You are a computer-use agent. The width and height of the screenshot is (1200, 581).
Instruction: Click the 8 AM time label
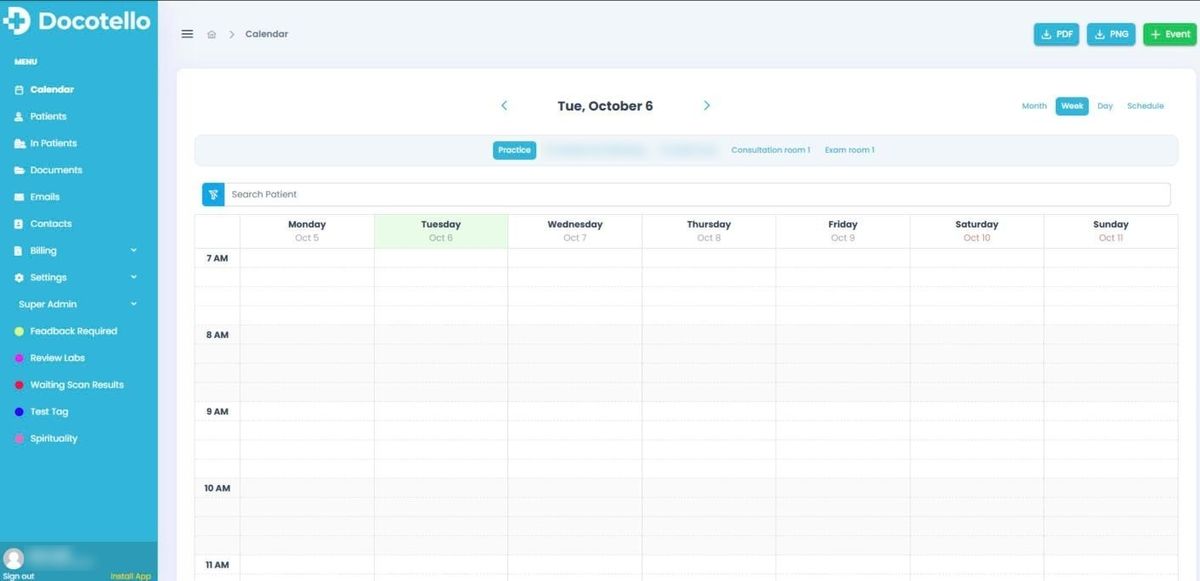pyautogui.click(x=217, y=335)
